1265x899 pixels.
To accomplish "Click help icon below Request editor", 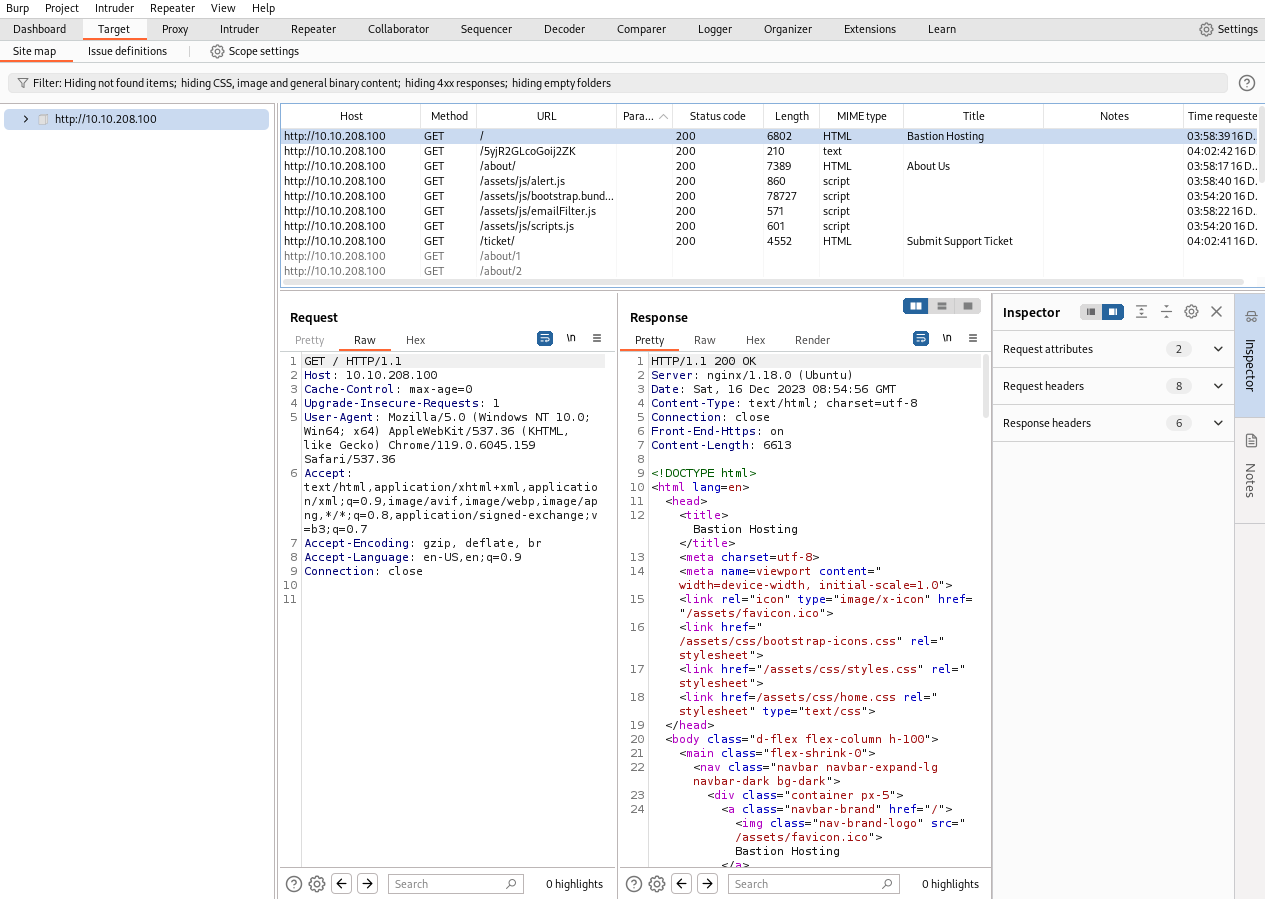I will pos(294,884).
